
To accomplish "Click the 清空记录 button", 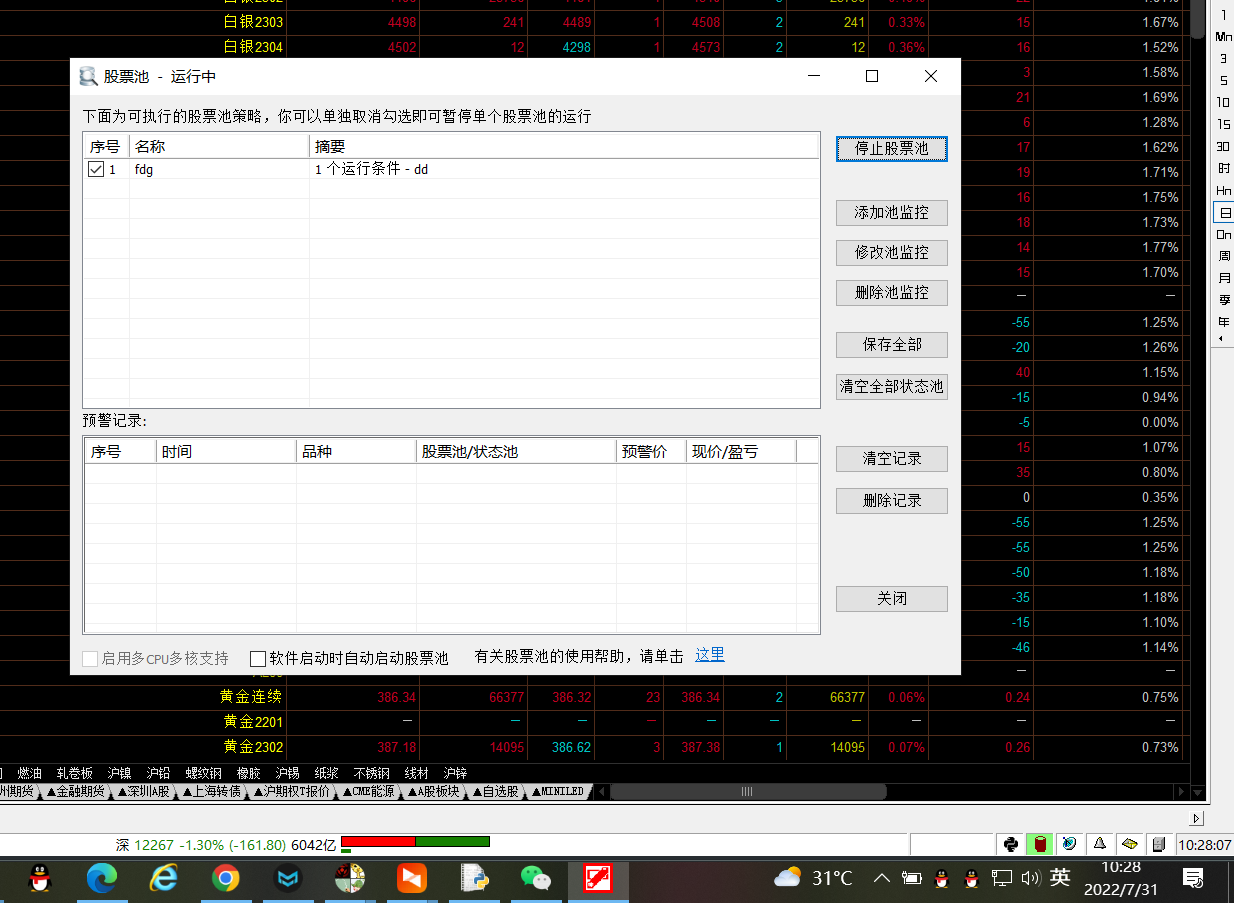I will (x=891, y=459).
